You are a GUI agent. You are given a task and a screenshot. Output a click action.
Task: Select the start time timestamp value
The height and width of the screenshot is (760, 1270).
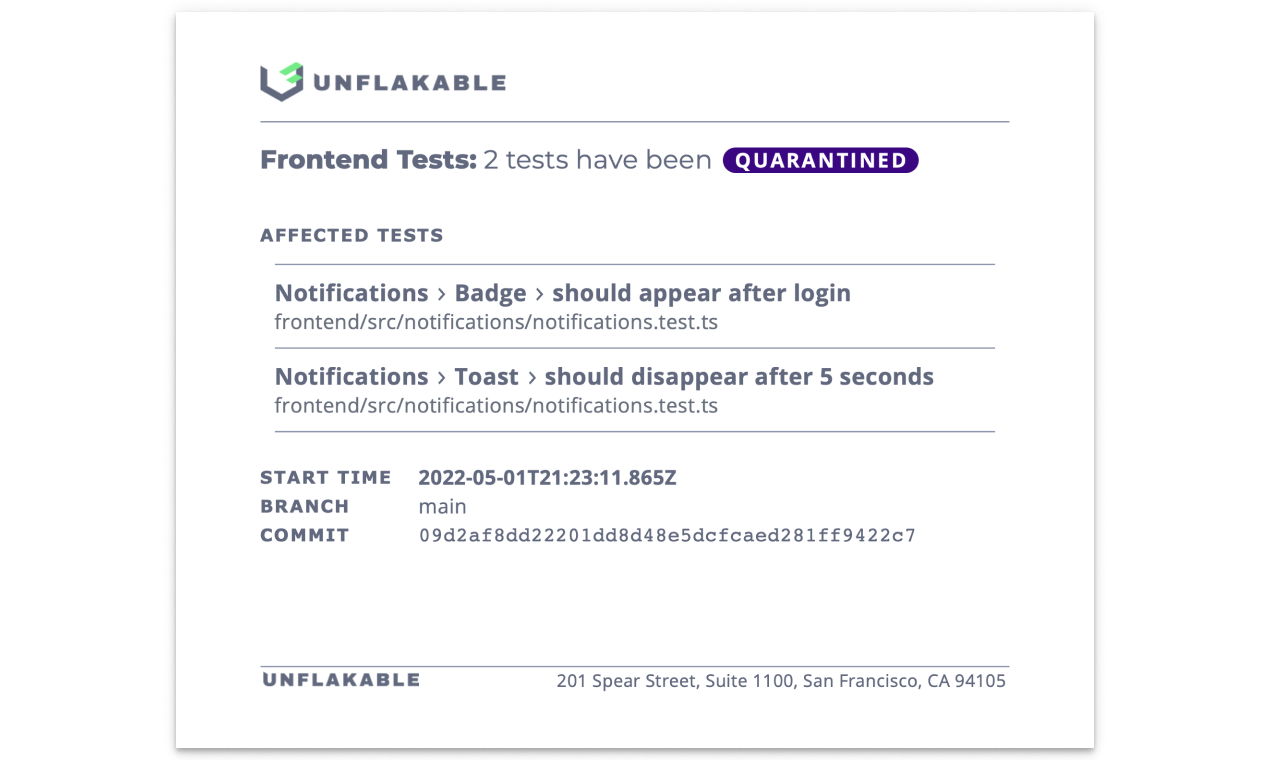[x=547, y=478]
